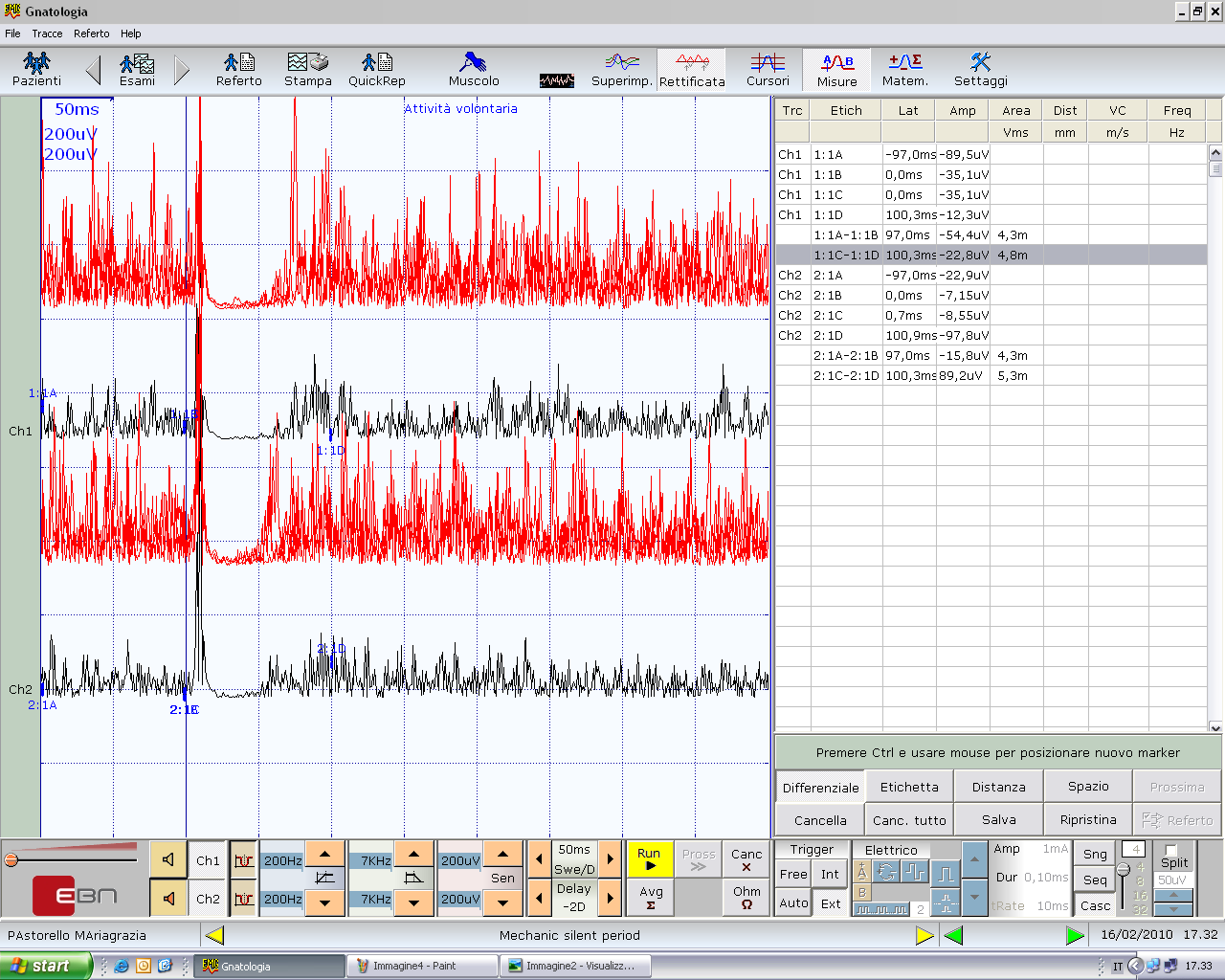Decrease Delay with left arrow
This screenshot has height=980, width=1225.
pyautogui.click(x=539, y=898)
